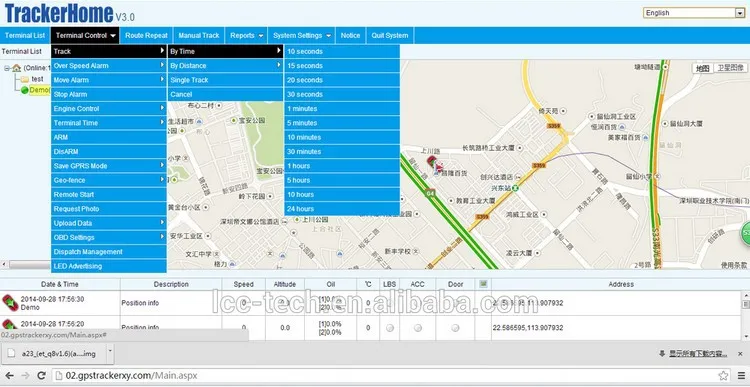Viewport: 750px width, 387px height.
Task: Open the Move Alarm submenu
Action: (109, 80)
